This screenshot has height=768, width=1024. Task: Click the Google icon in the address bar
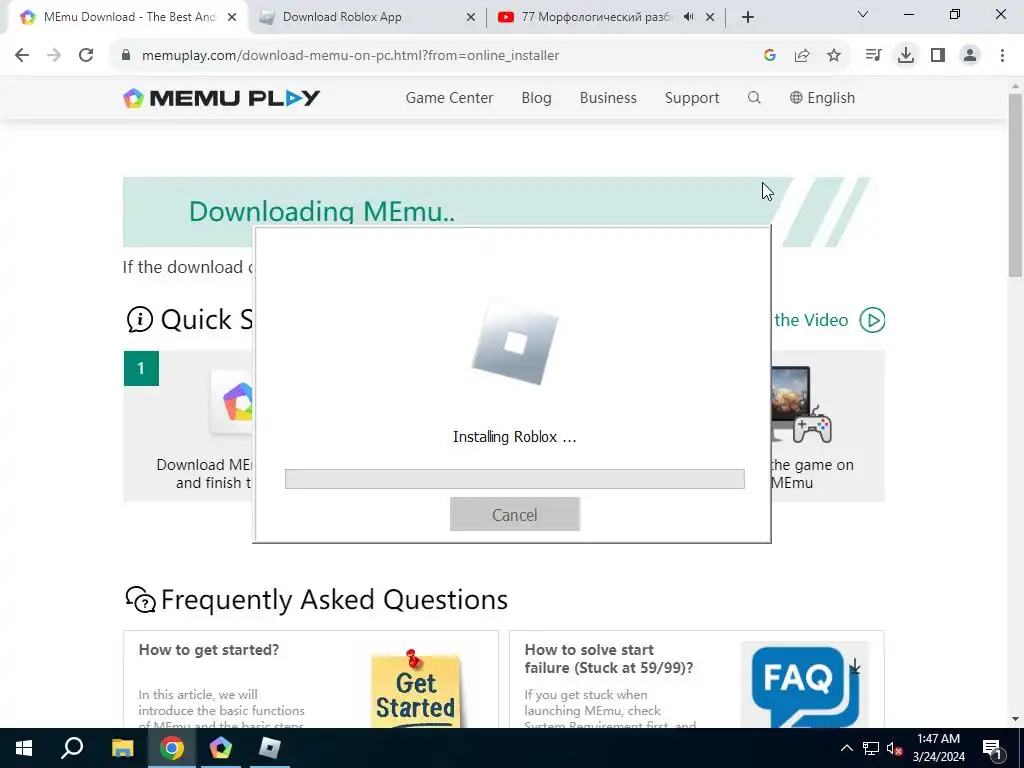tap(770, 56)
